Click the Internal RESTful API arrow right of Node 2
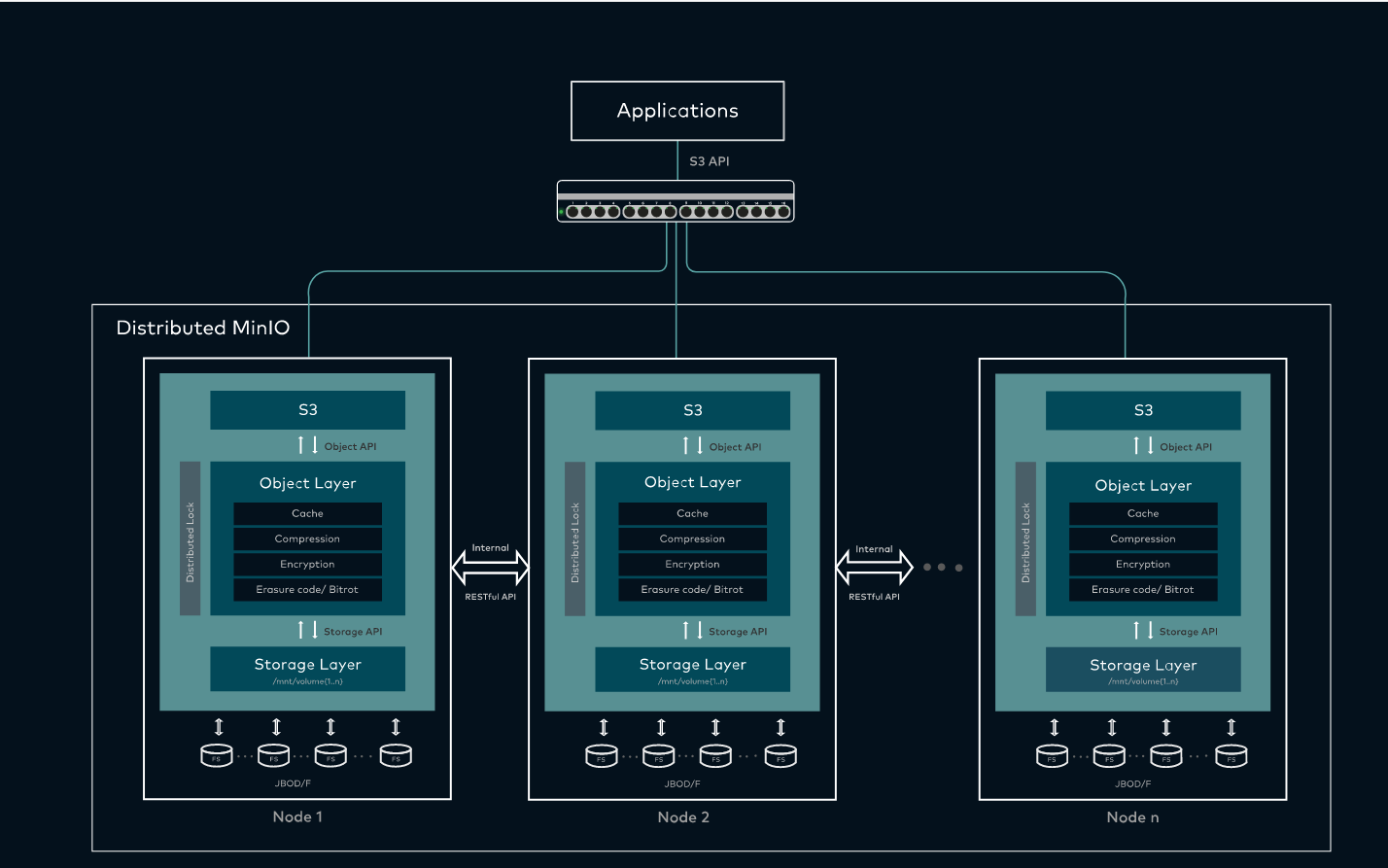The width and height of the screenshot is (1388, 868). tap(875, 567)
